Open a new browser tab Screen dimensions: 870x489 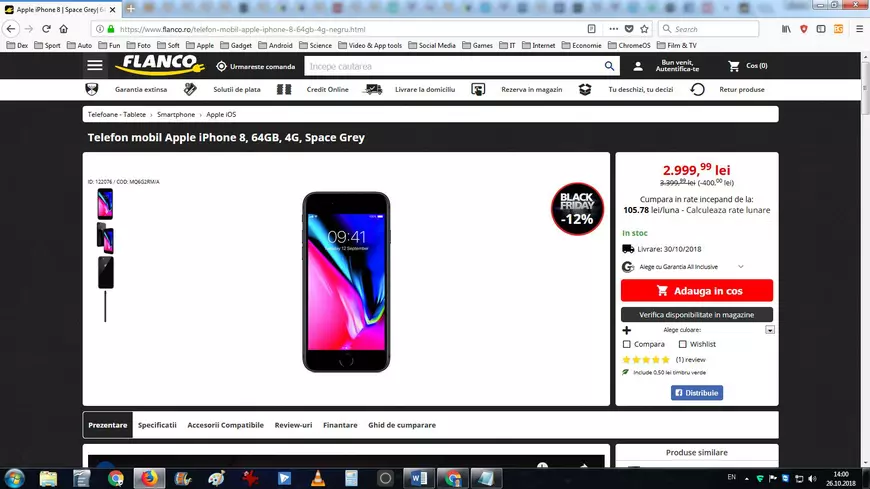[x=130, y=8]
